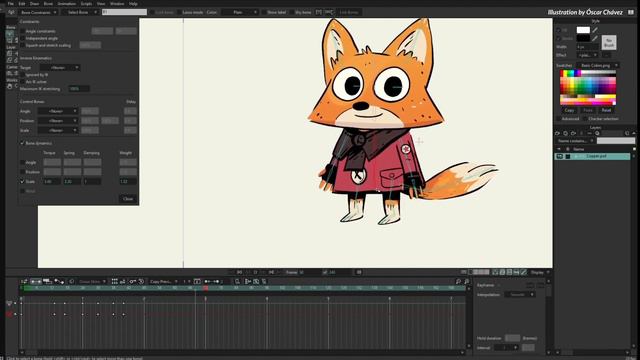
Task: Open the Bone menu
Action: pos(48,4)
